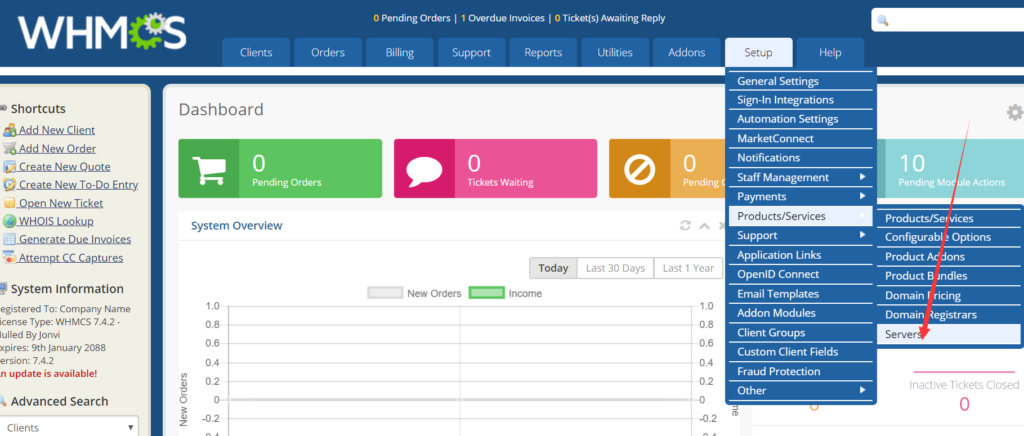Expand the Other submenu in Setup
The height and width of the screenshot is (436, 1024).
(x=801, y=390)
